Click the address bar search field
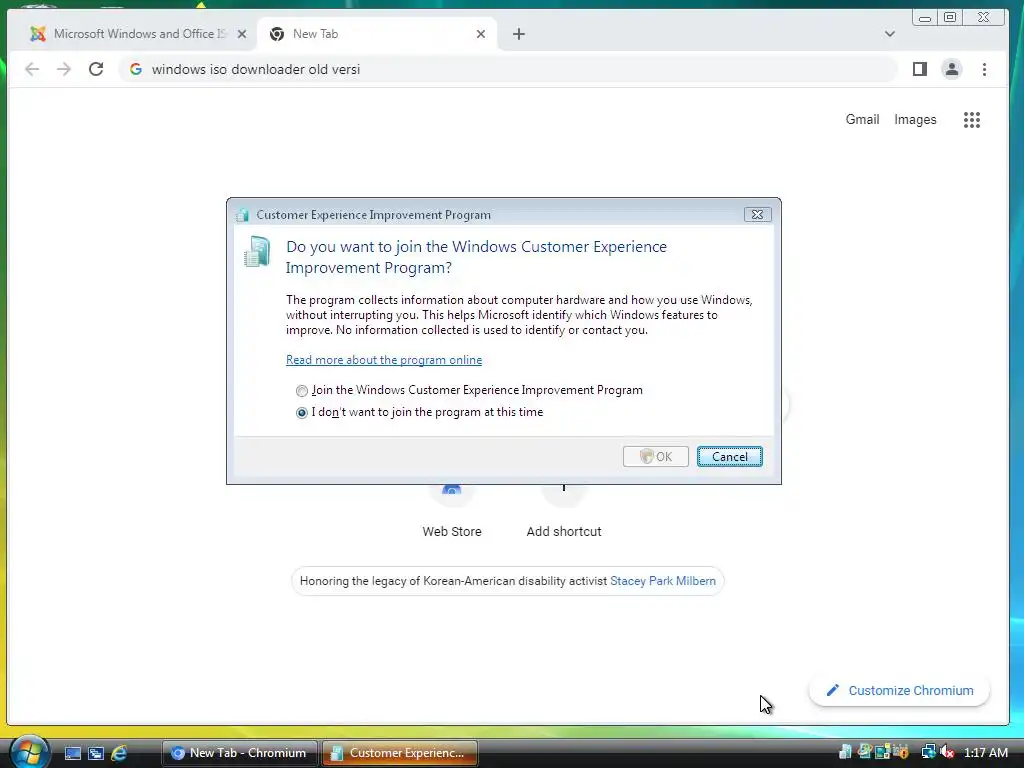The height and width of the screenshot is (768, 1024). pyautogui.click(x=507, y=69)
